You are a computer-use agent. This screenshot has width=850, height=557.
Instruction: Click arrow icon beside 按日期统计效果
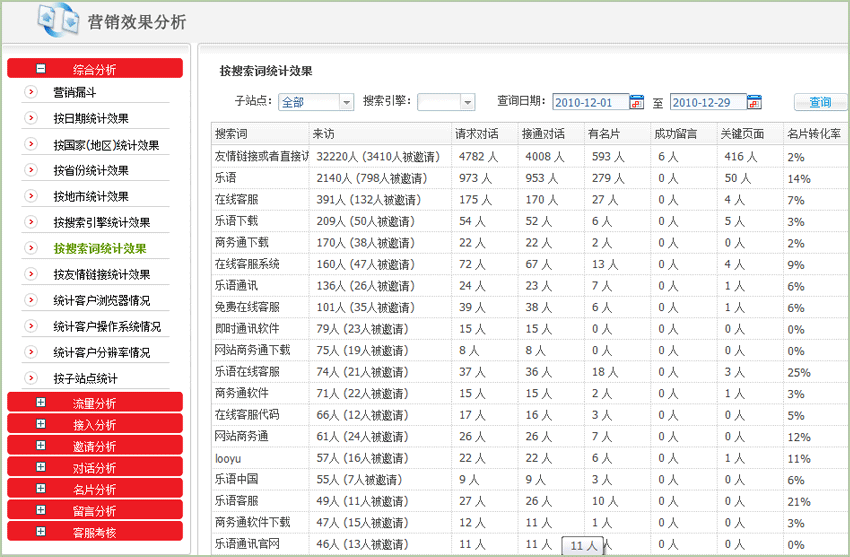pyautogui.click(x=31, y=118)
